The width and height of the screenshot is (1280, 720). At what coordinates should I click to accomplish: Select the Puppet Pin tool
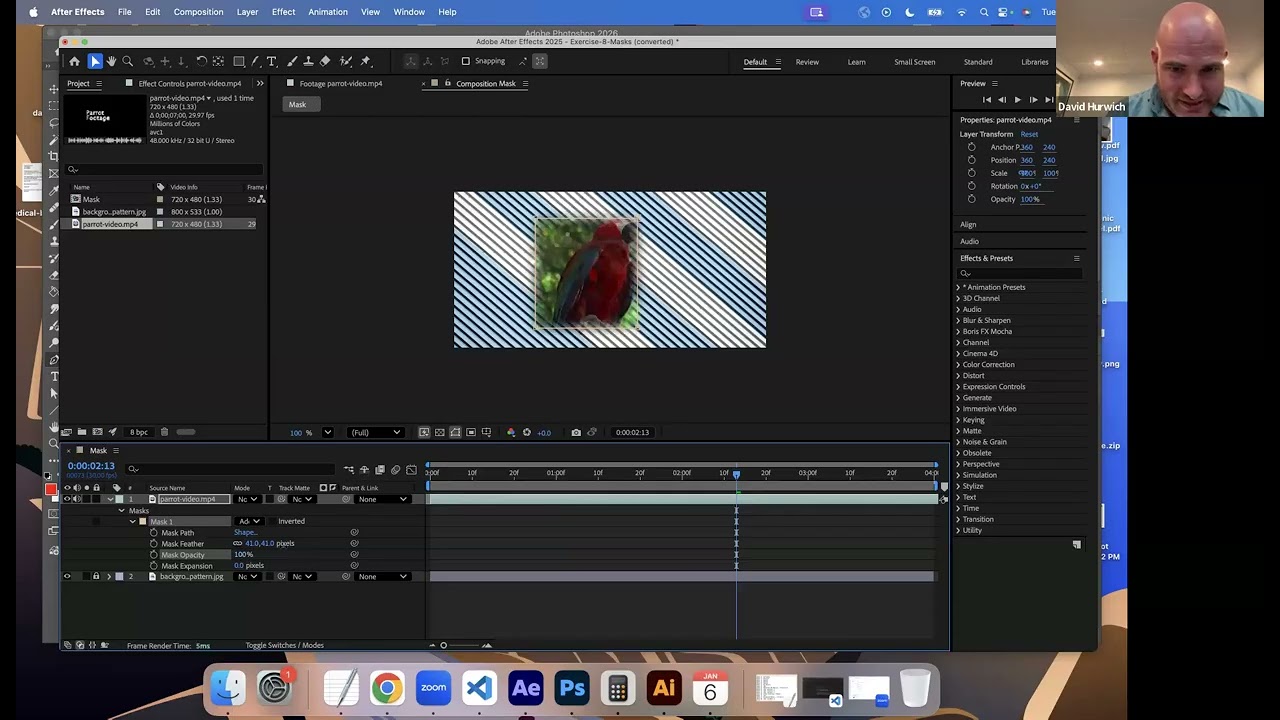pos(366,61)
